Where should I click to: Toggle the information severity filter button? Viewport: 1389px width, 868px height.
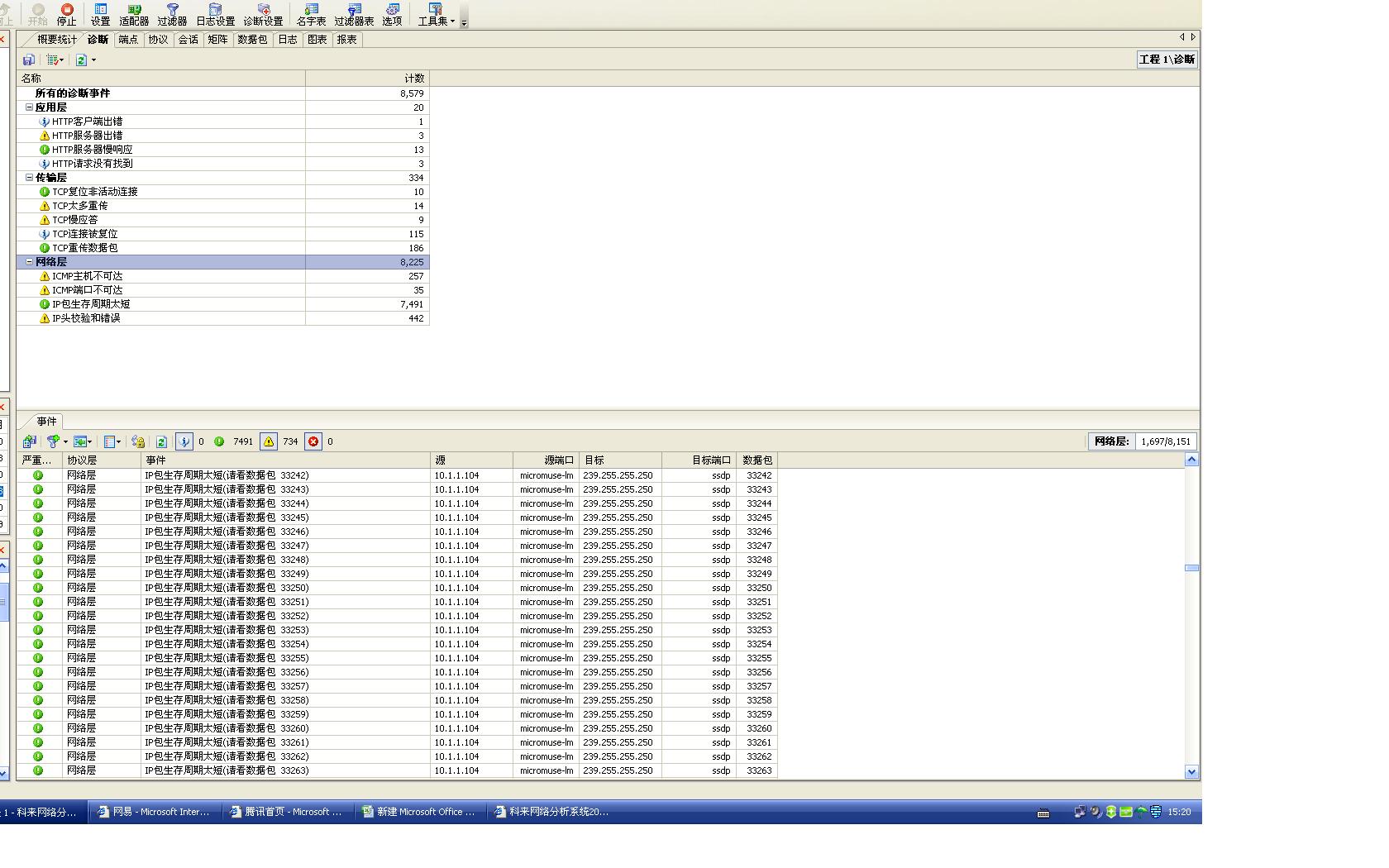(x=184, y=441)
